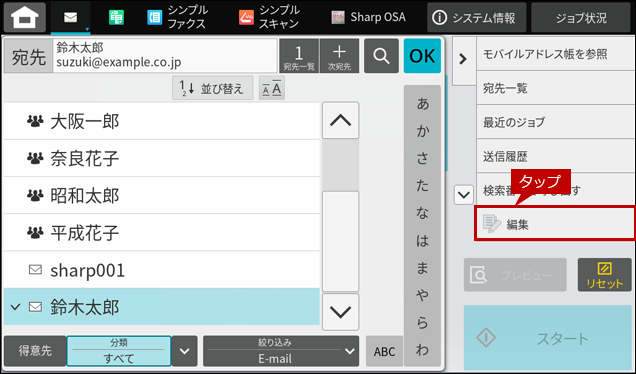636x374 pixels.
Task: Select contact 奈良花子
Action: coord(161,158)
